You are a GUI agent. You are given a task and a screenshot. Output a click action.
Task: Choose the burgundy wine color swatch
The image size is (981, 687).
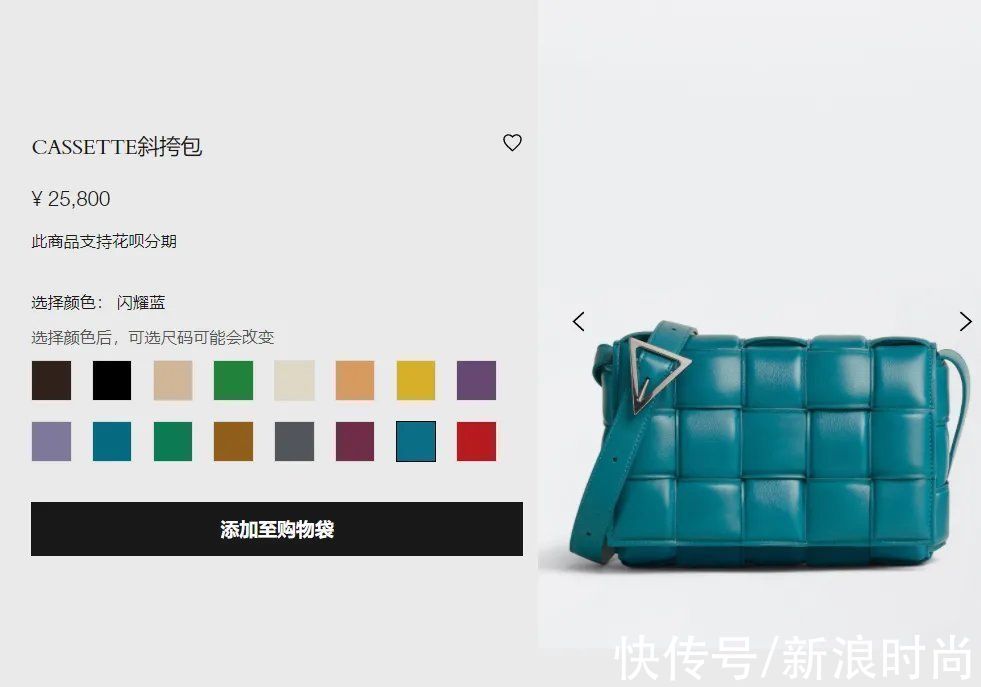(x=355, y=441)
